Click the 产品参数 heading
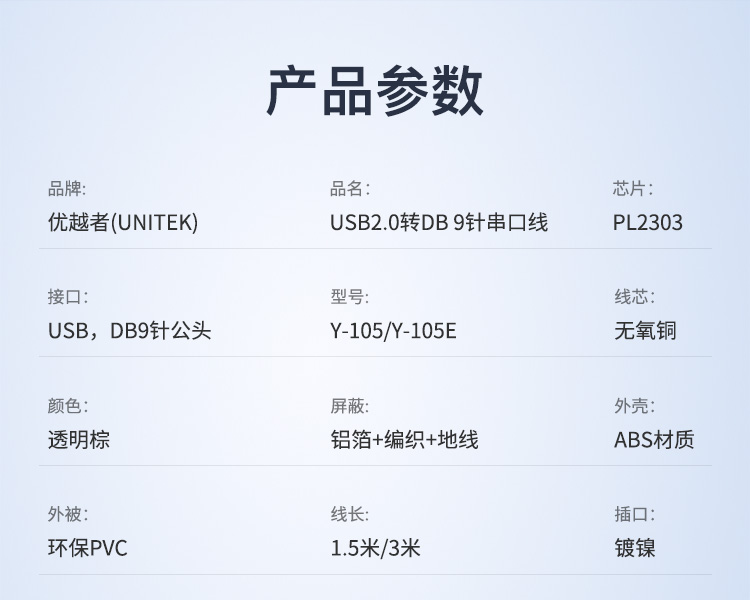This screenshot has width=750, height=600. point(375,93)
